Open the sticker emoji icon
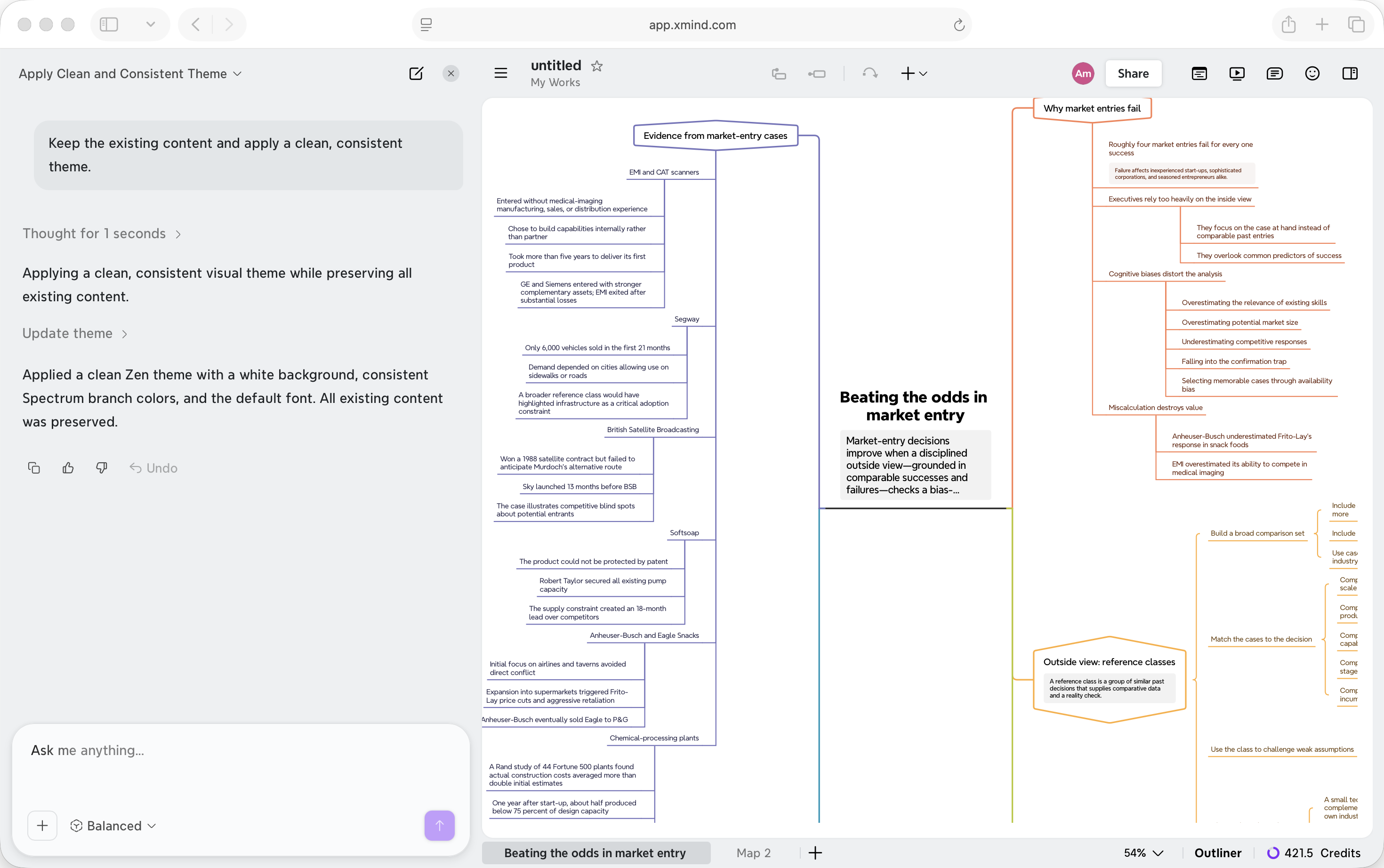The width and height of the screenshot is (1384, 868). 1312,73
